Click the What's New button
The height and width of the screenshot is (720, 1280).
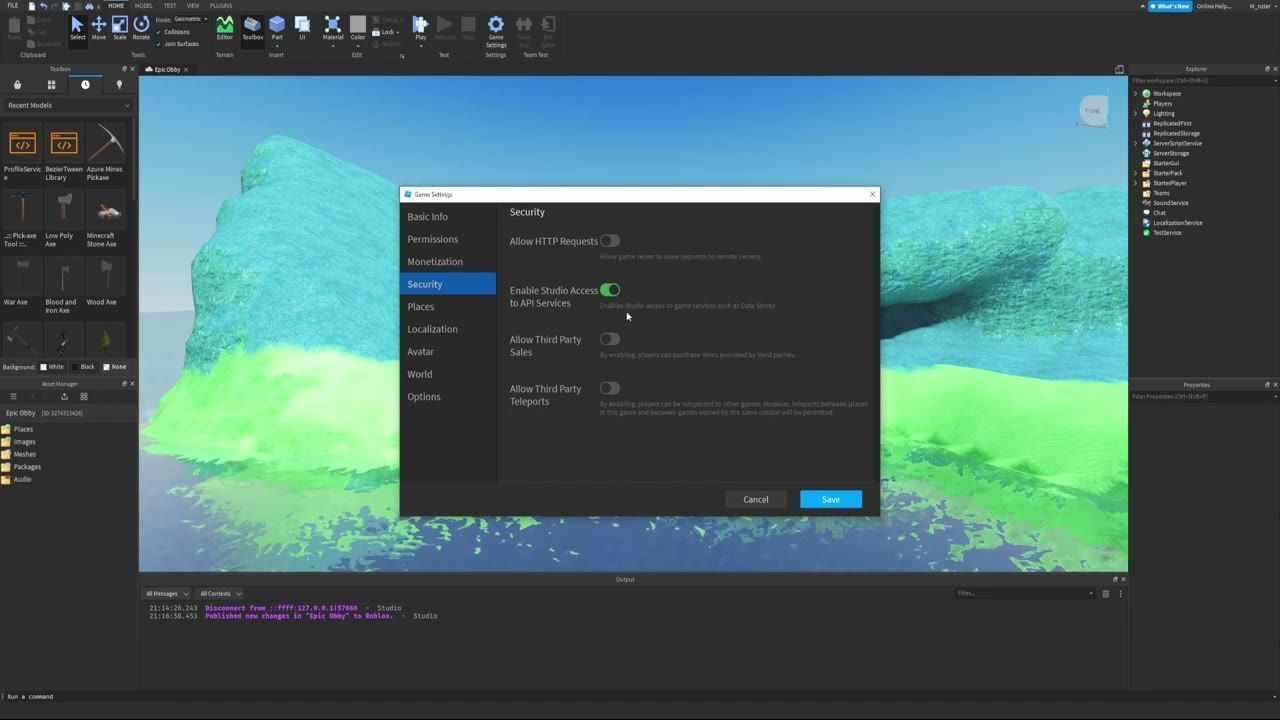pos(1170,6)
